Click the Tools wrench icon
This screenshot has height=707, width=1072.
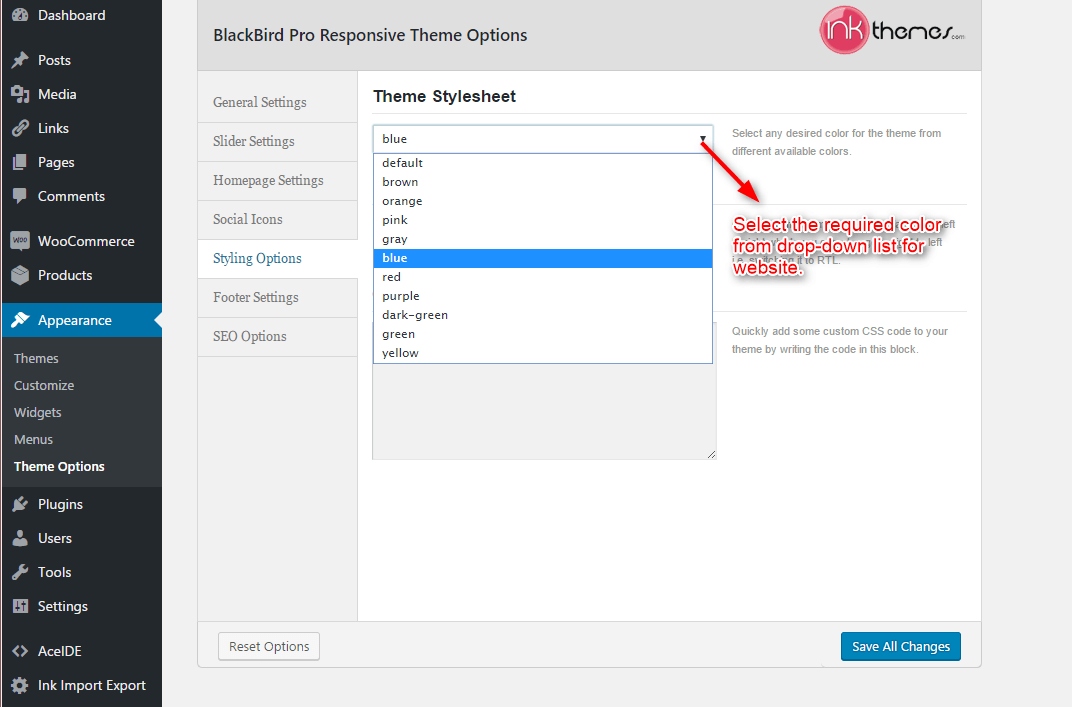pos(20,572)
